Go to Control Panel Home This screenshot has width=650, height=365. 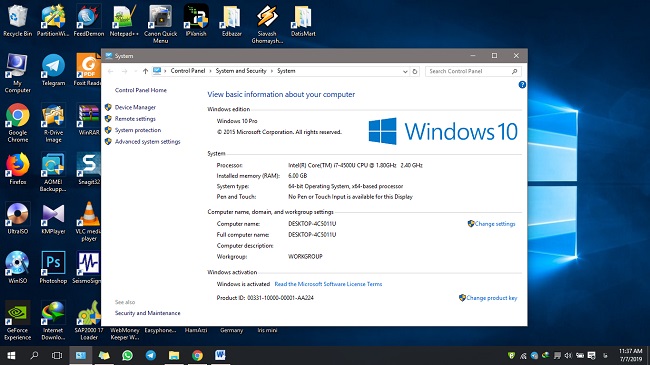(141, 90)
